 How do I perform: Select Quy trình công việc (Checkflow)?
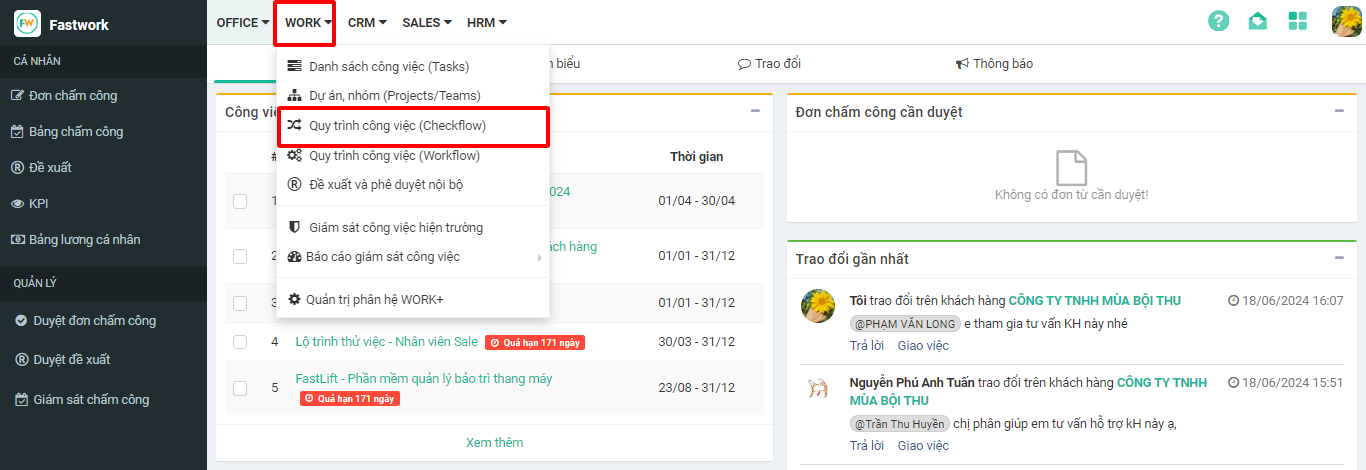point(412,125)
